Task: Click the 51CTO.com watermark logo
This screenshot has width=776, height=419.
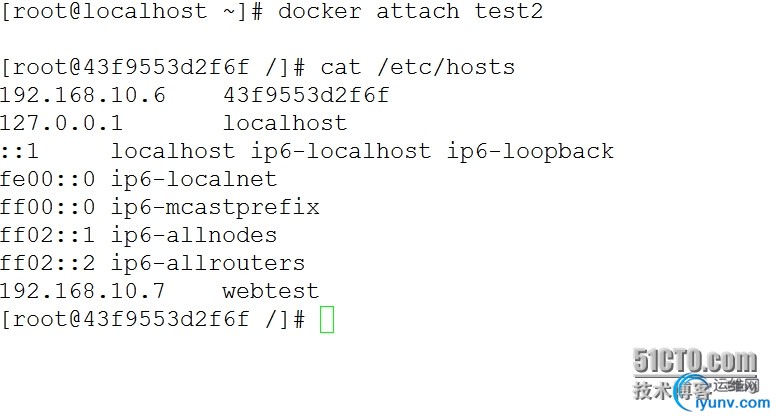Action: click(695, 361)
